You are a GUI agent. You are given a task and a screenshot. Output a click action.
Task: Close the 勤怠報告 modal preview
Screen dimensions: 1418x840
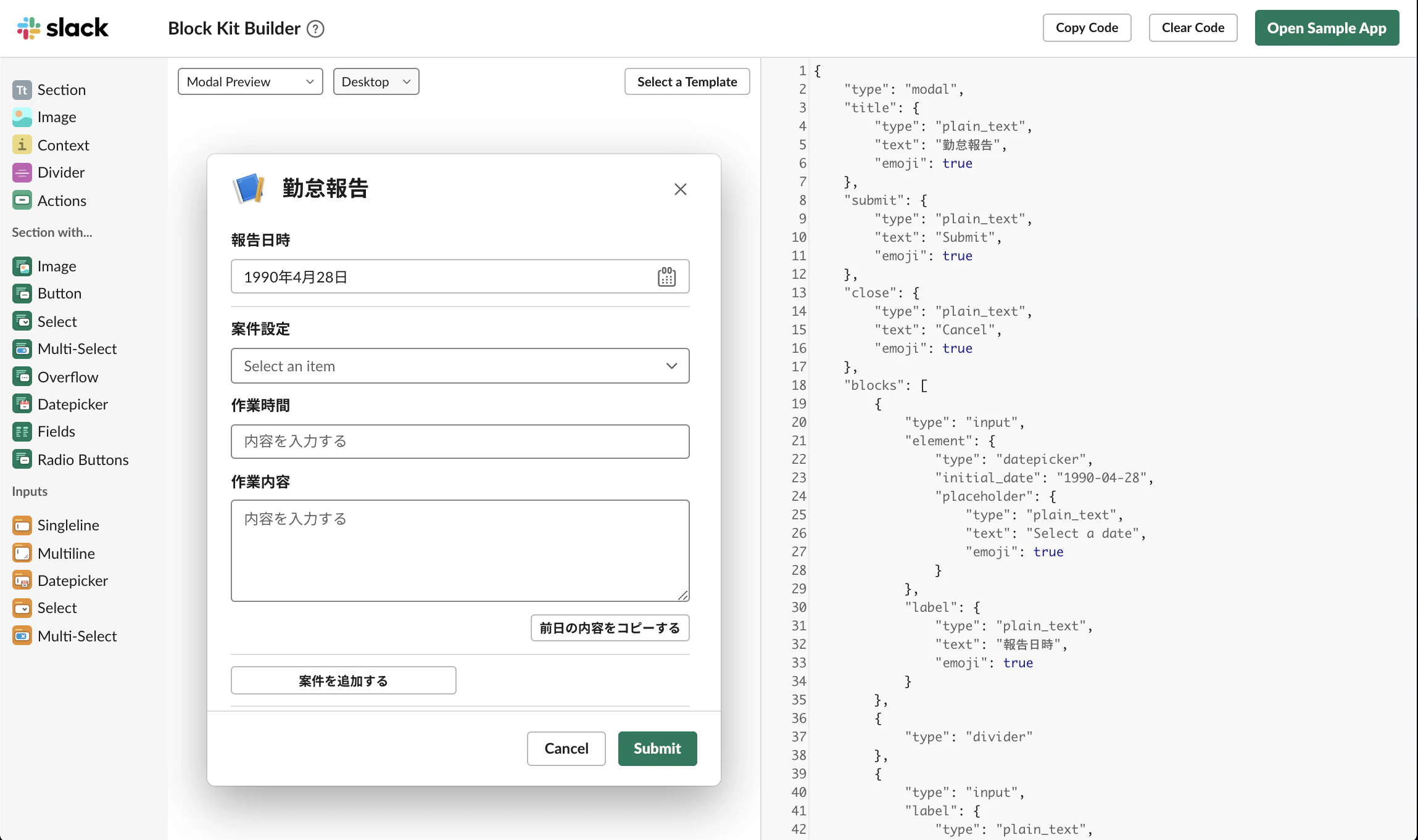680,189
